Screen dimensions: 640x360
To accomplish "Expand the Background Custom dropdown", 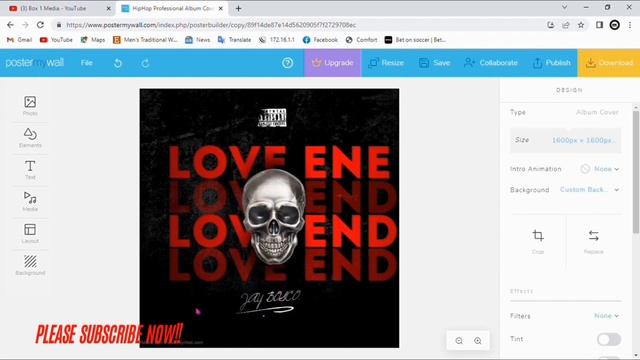I will (x=589, y=190).
